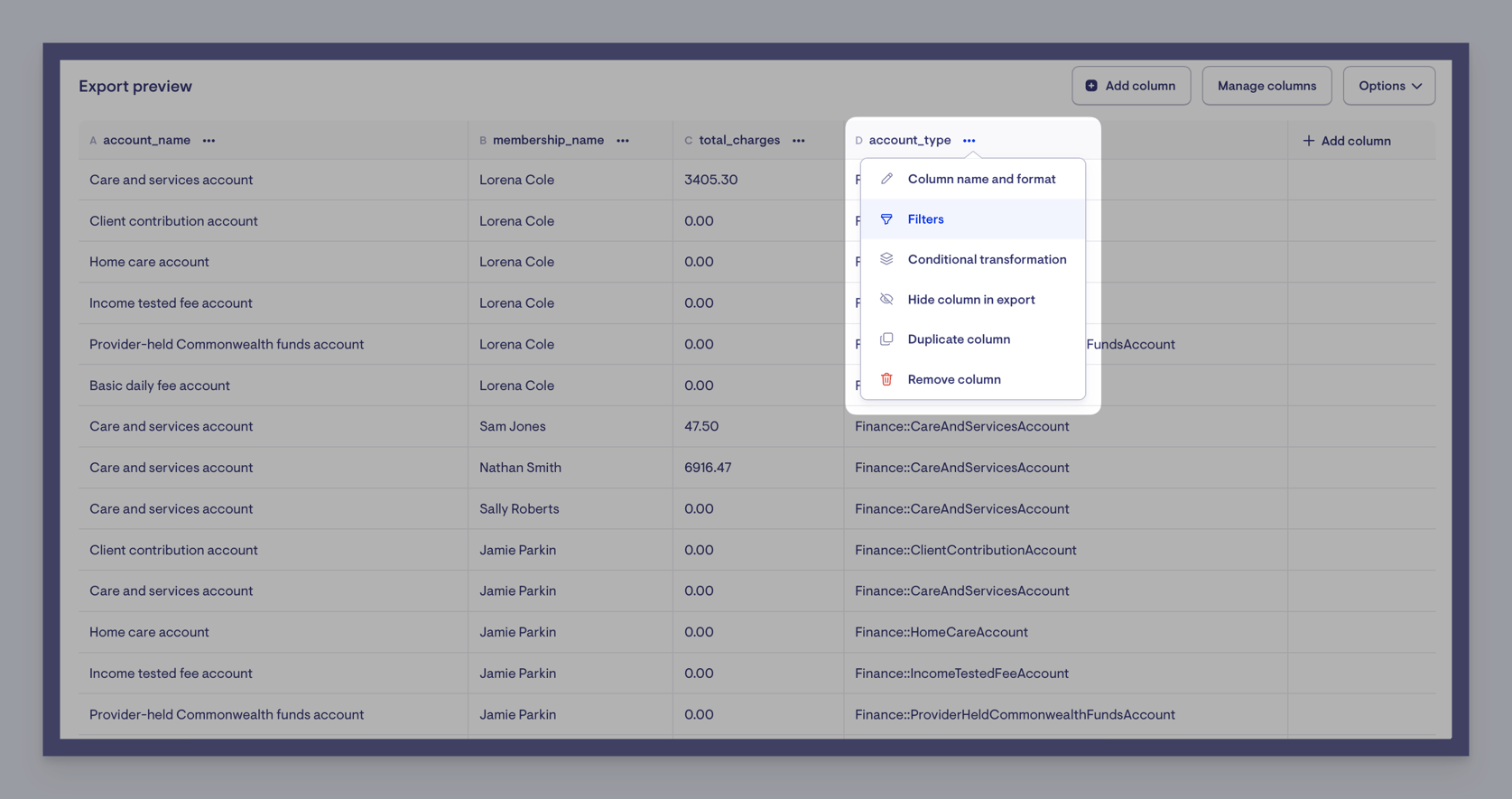Image resolution: width=1512 pixels, height=799 pixels.
Task: Click the Finance::IncomeTestedFeeAccount cell
Action: coord(1066,674)
